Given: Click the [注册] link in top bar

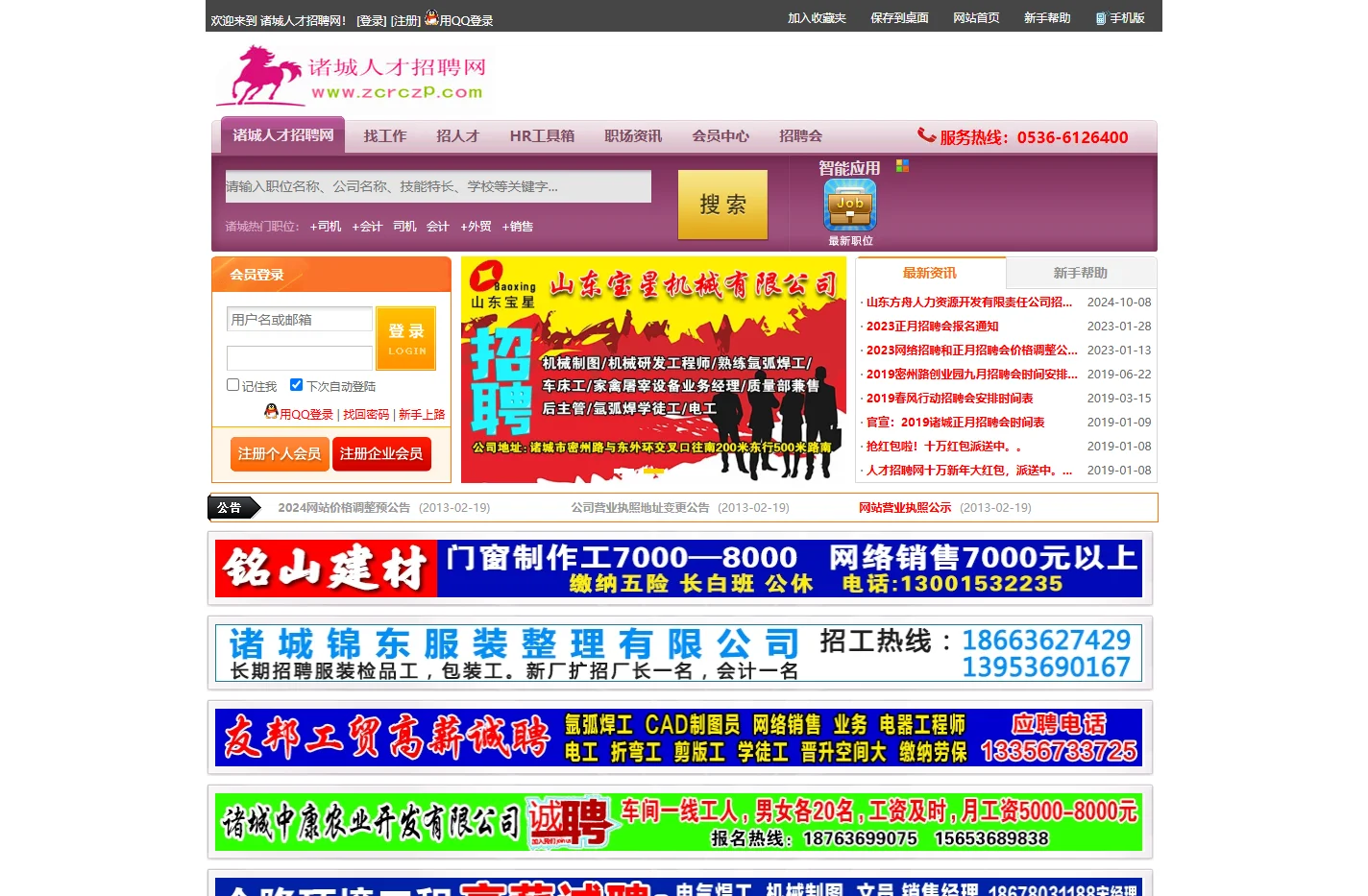Looking at the screenshot, I should [x=405, y=20].
